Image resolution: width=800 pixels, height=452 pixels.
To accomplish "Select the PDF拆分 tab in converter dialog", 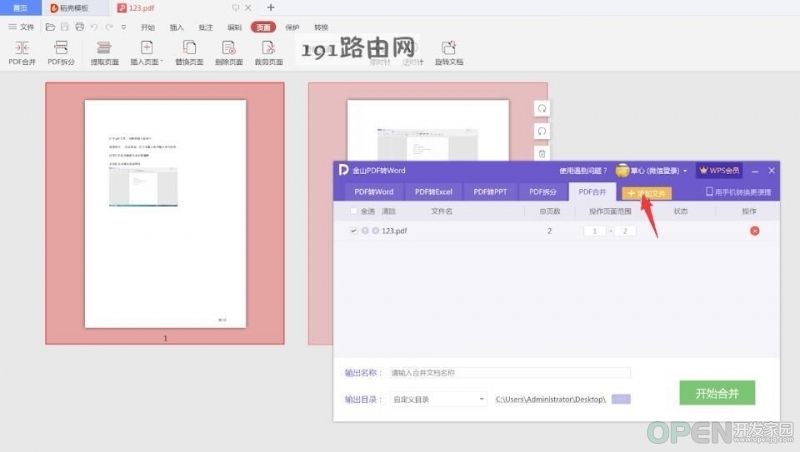I will (543, 192).
